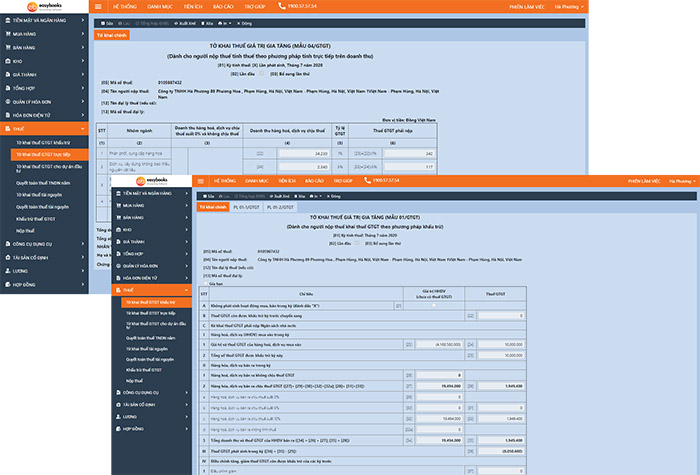
Task: Switch to the PL 01-1/GTGT tab
Action: (x=246, y=207)
